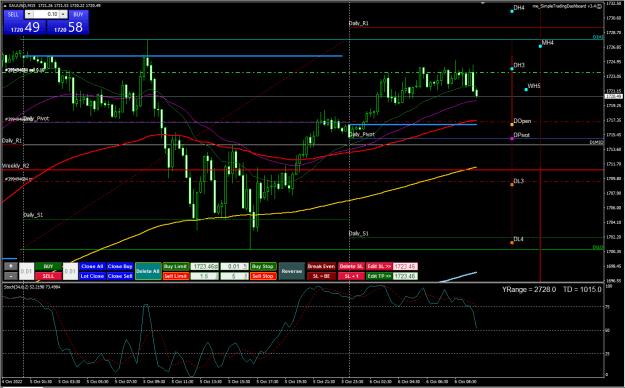Image resolution: width=625 pixels, height=388 pixels.
Task: Click the Edit SL >> button
Action: click(379, 266)
